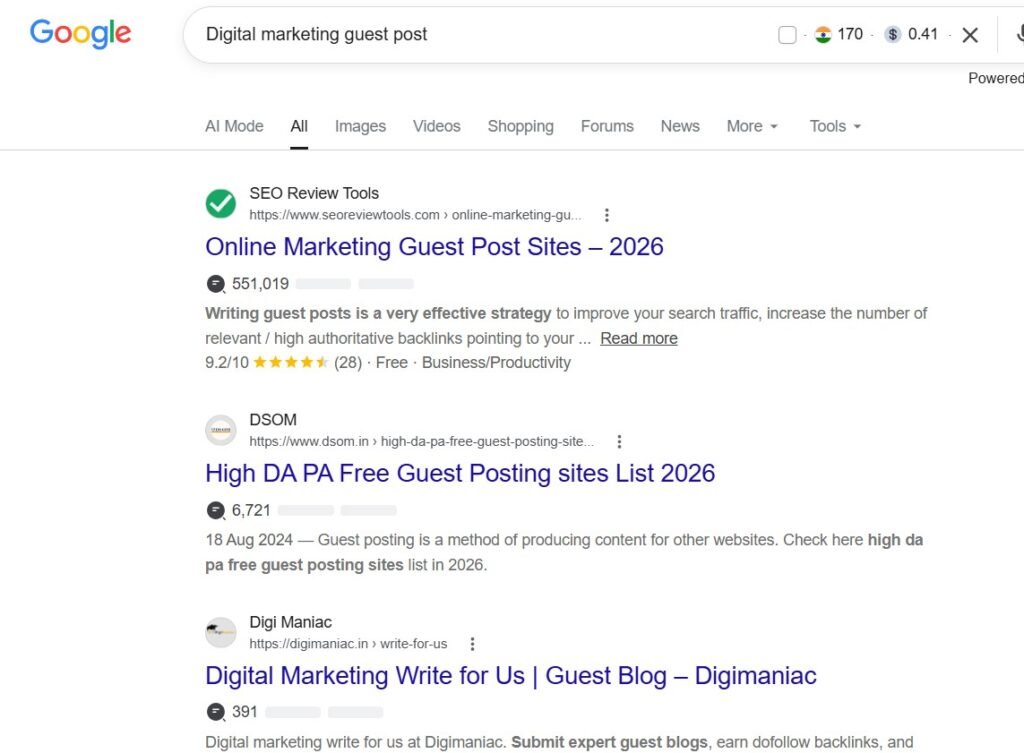Click the Google logo
The height and width of the screenshot is (753, 1024).
(x=80, y=33)
